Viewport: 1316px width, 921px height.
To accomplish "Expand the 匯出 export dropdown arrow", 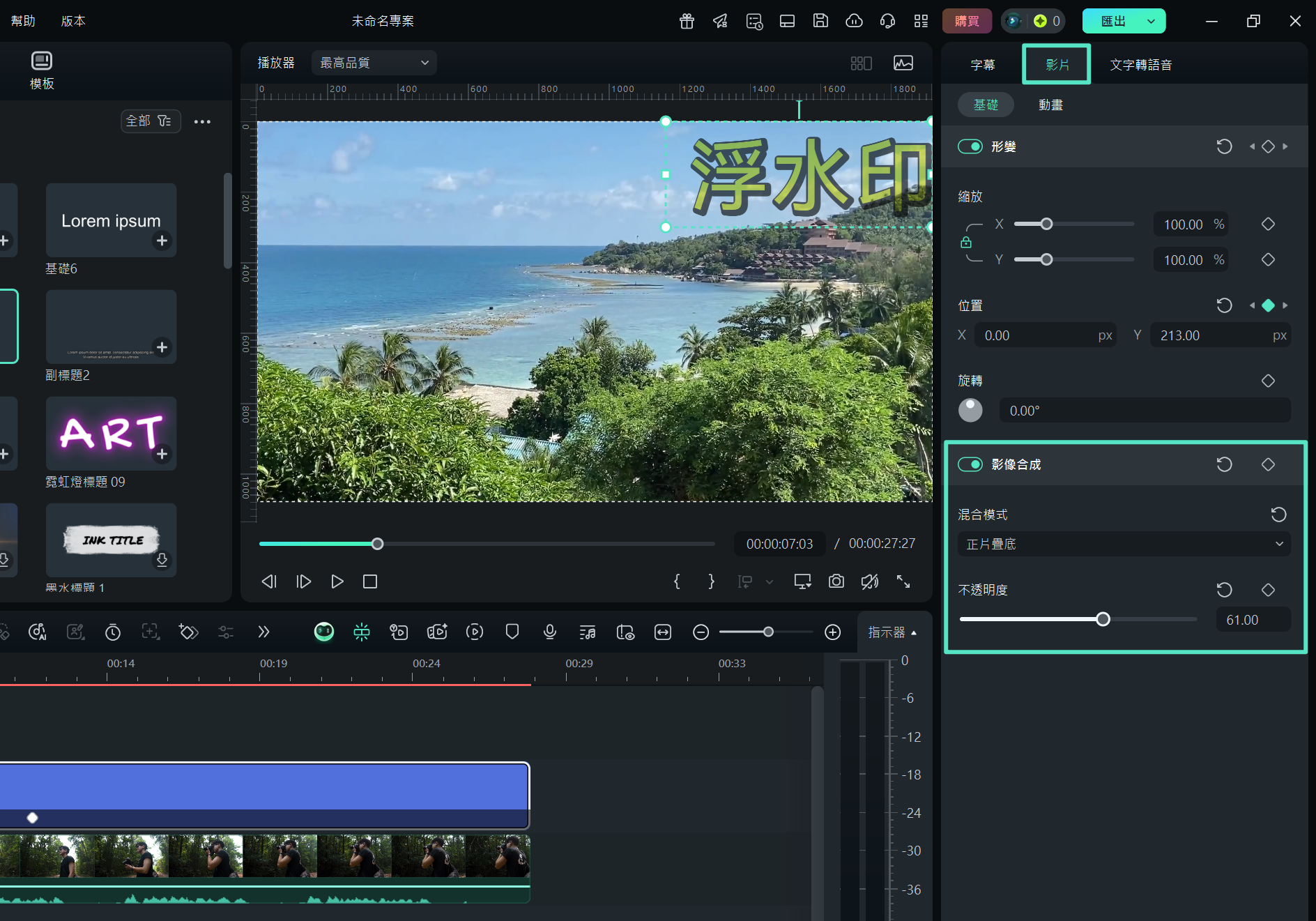I will [x=1151, y=21].
